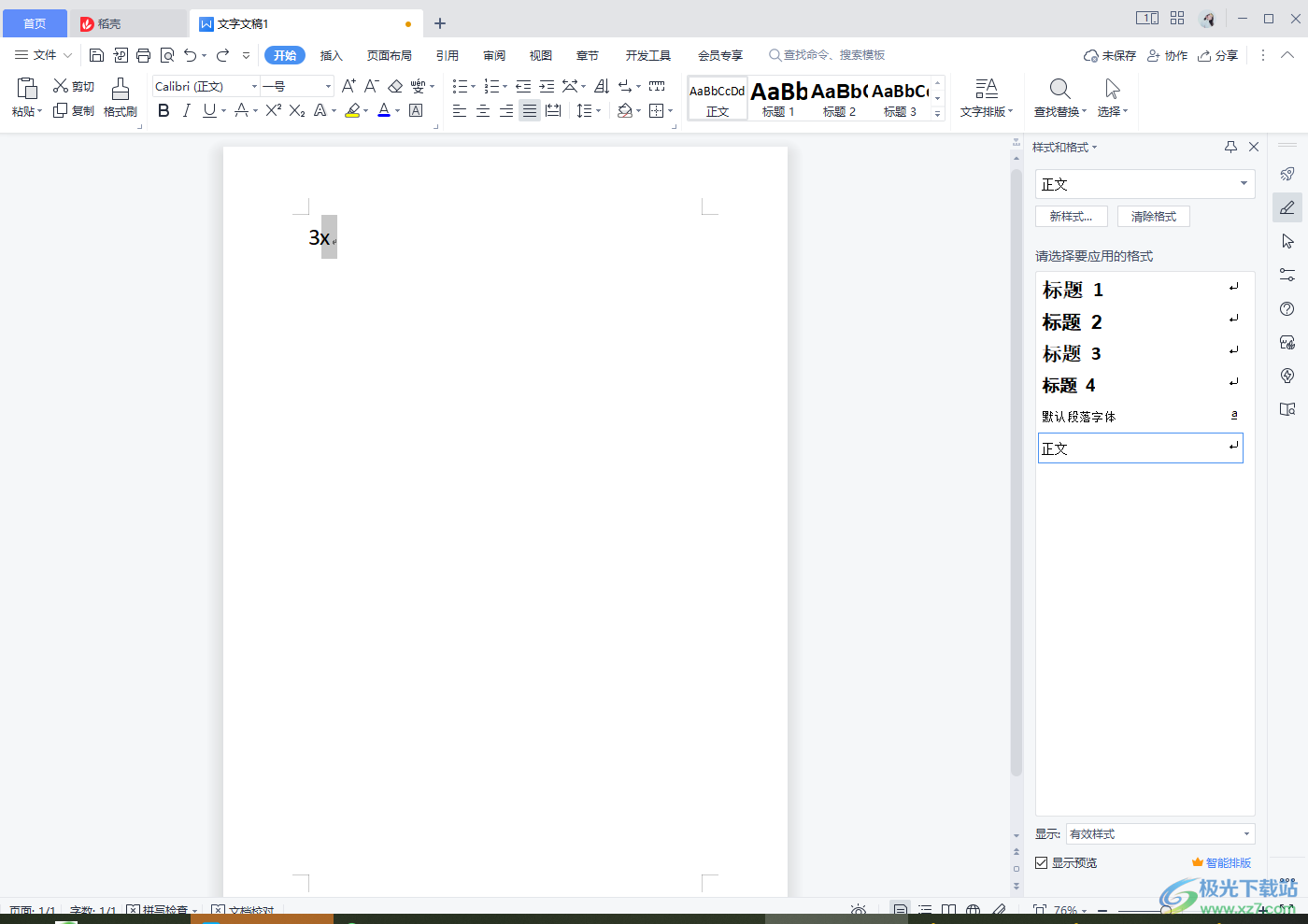Image resolution: width=1308 pixels, height=924 pixels.
Task: Decrease font size
Action: tap(371, 86)
